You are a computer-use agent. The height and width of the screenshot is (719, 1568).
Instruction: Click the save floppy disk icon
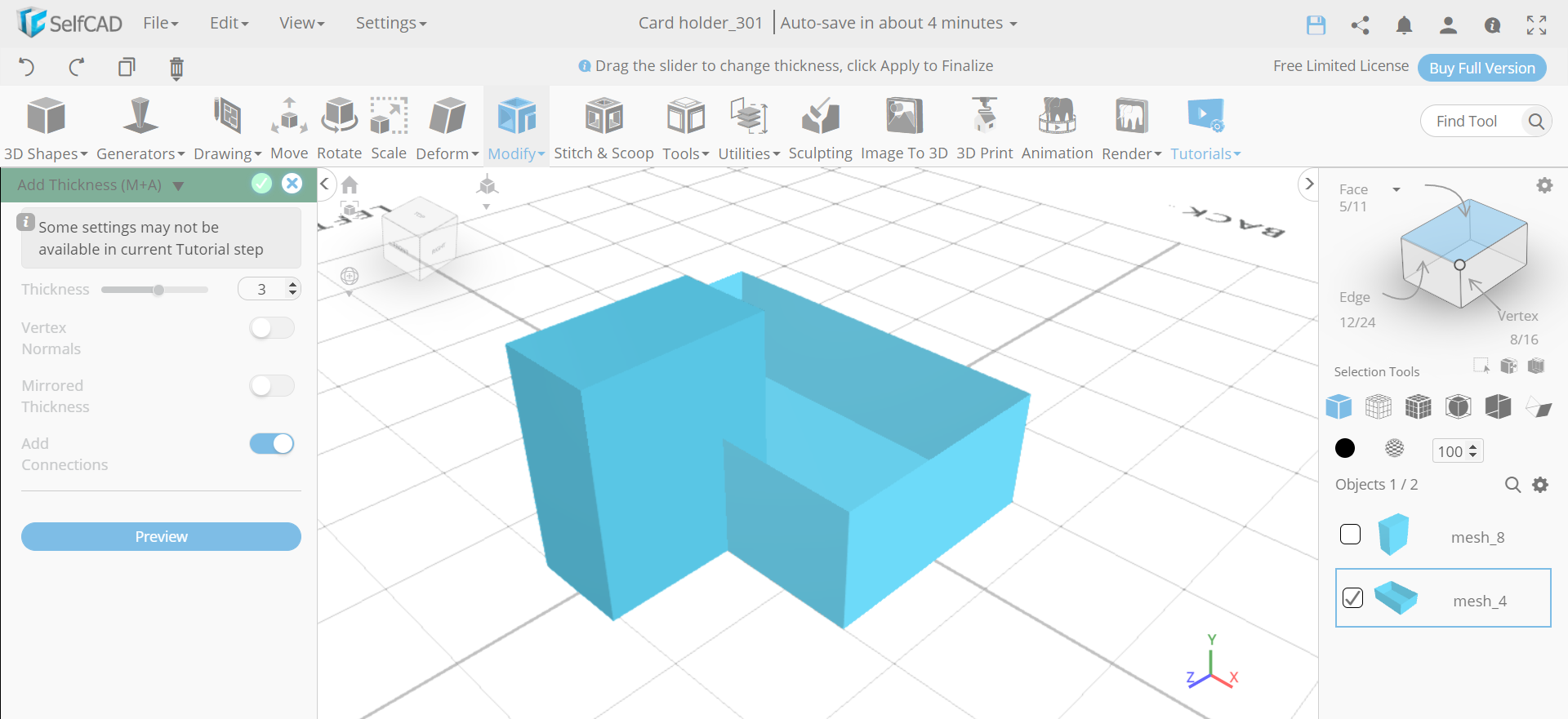tap(1316, 25)
